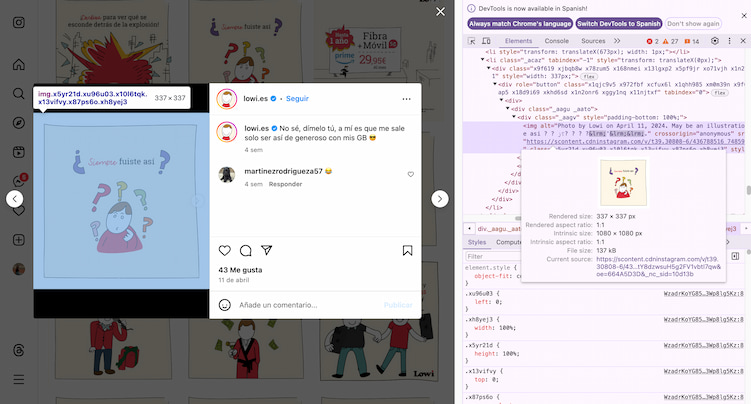Open stylesheet link beside .xh8yej3 rule

click(703, 319)
